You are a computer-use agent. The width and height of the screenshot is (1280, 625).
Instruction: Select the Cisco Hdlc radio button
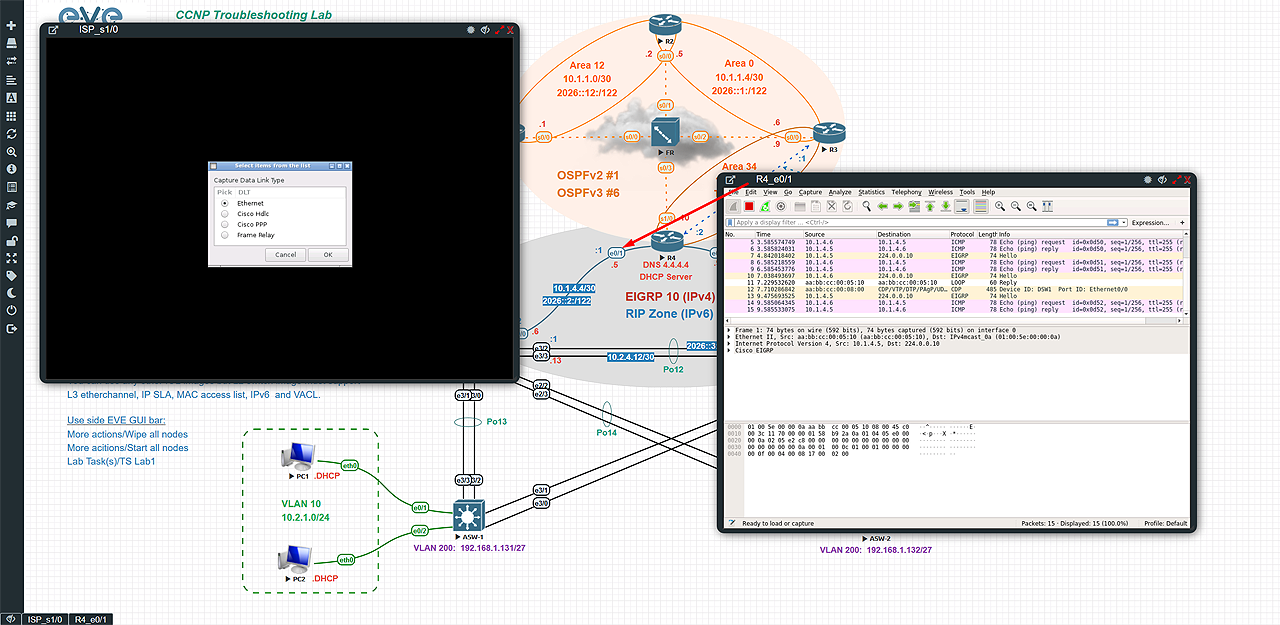tap(224, 214)
